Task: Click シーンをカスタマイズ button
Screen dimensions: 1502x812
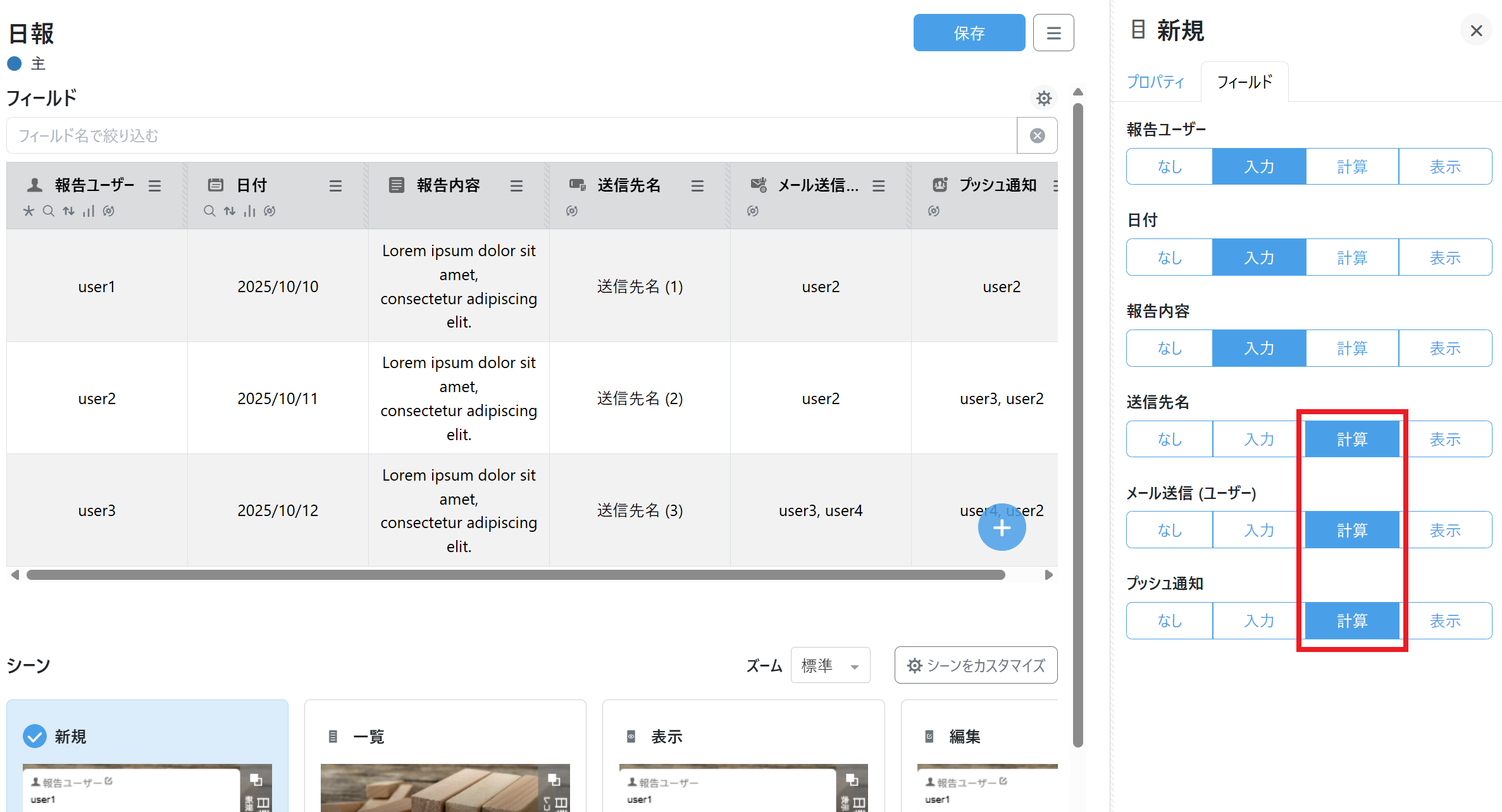Action: [976, 665]
